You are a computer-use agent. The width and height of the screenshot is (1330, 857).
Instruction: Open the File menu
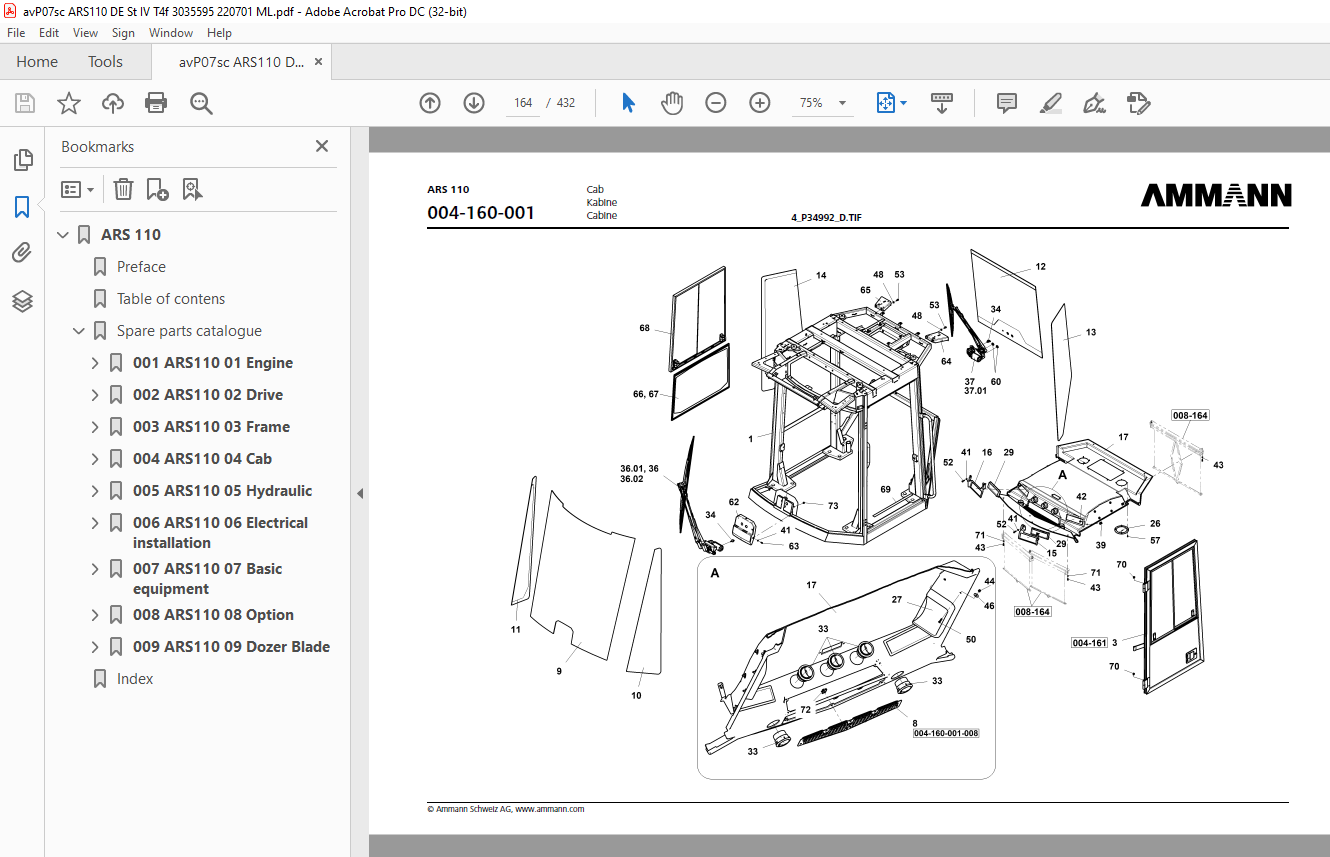[x=16, y=33]
